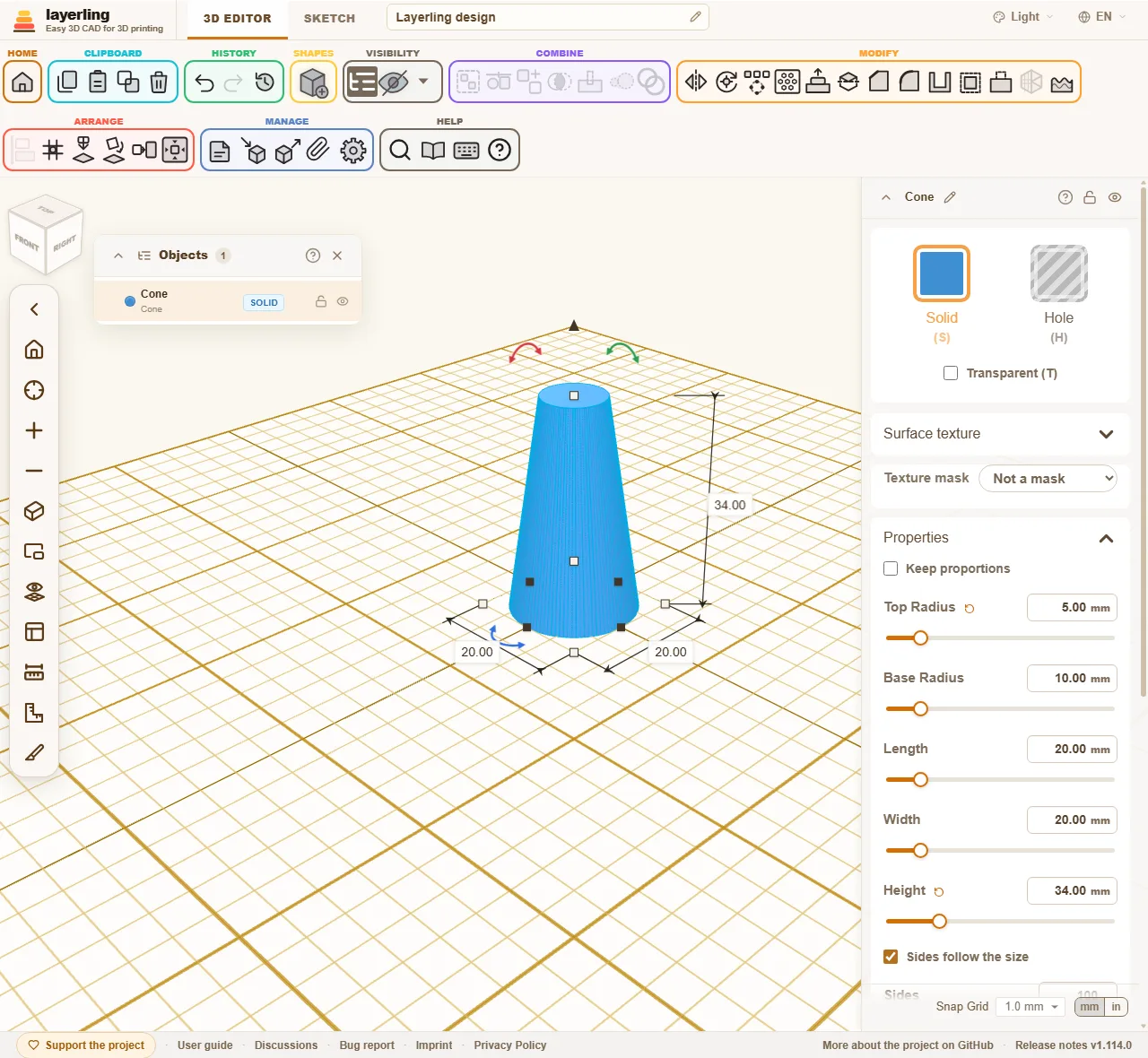
Task: Click the ruler measure tool in left sidebar
Action: [x=34, y=672]
